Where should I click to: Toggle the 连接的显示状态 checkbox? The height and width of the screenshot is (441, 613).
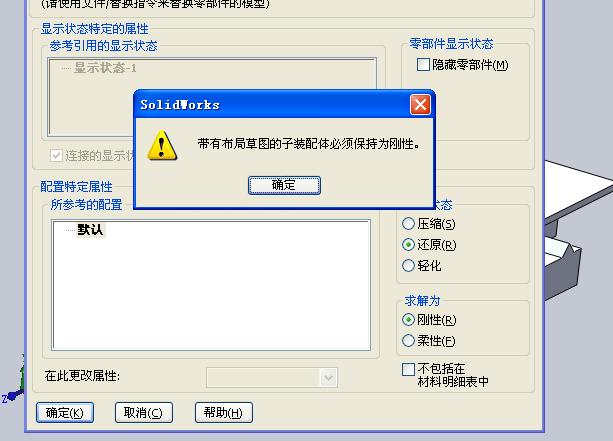click(x=56, y=156)
